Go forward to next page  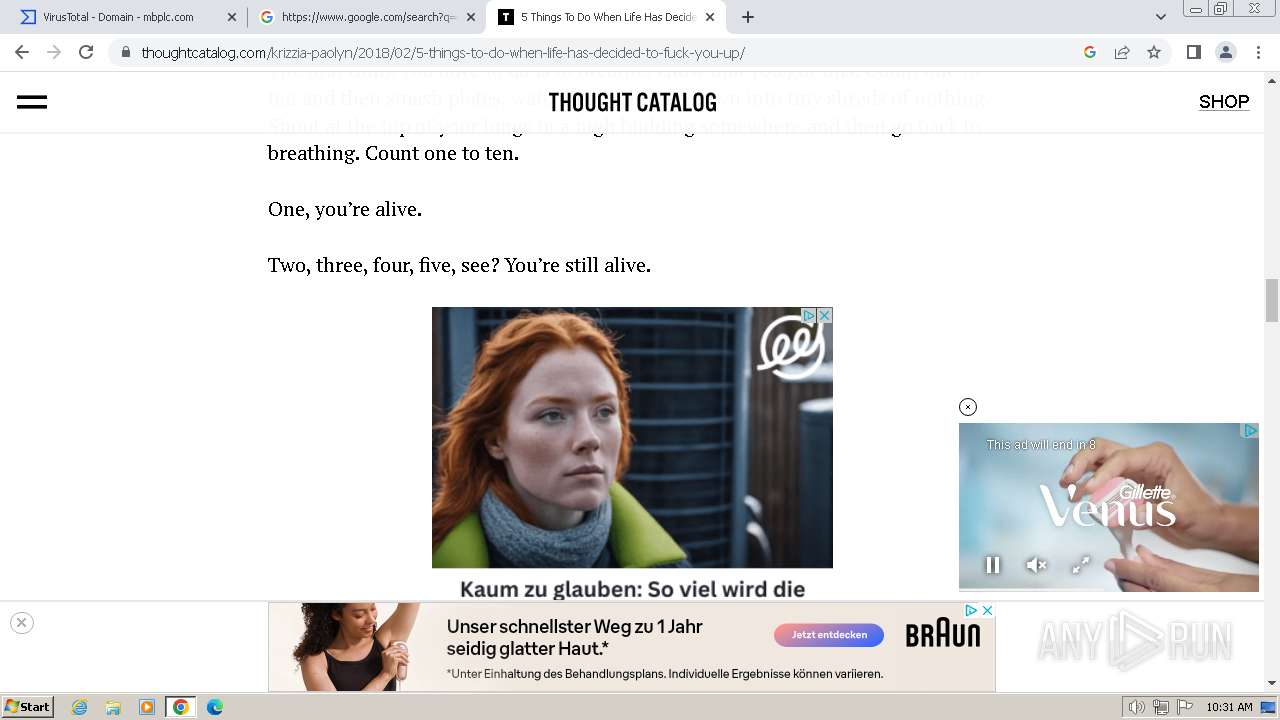pyautogui.click(x=54, y=52)
